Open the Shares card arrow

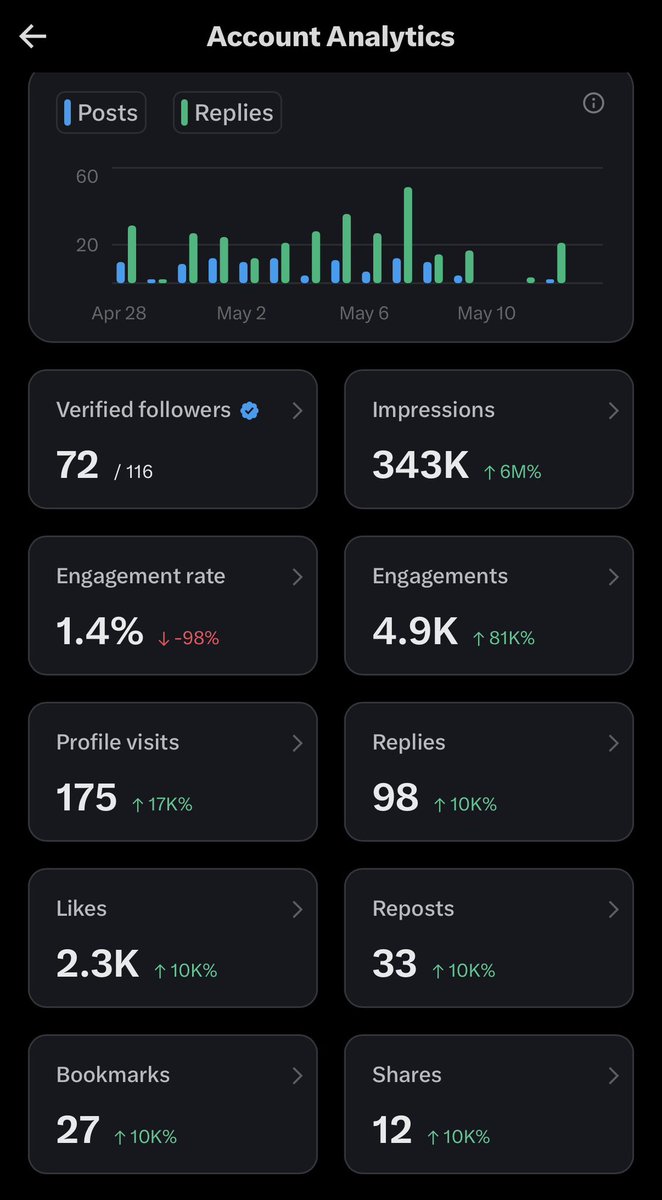pos(613,1075)
